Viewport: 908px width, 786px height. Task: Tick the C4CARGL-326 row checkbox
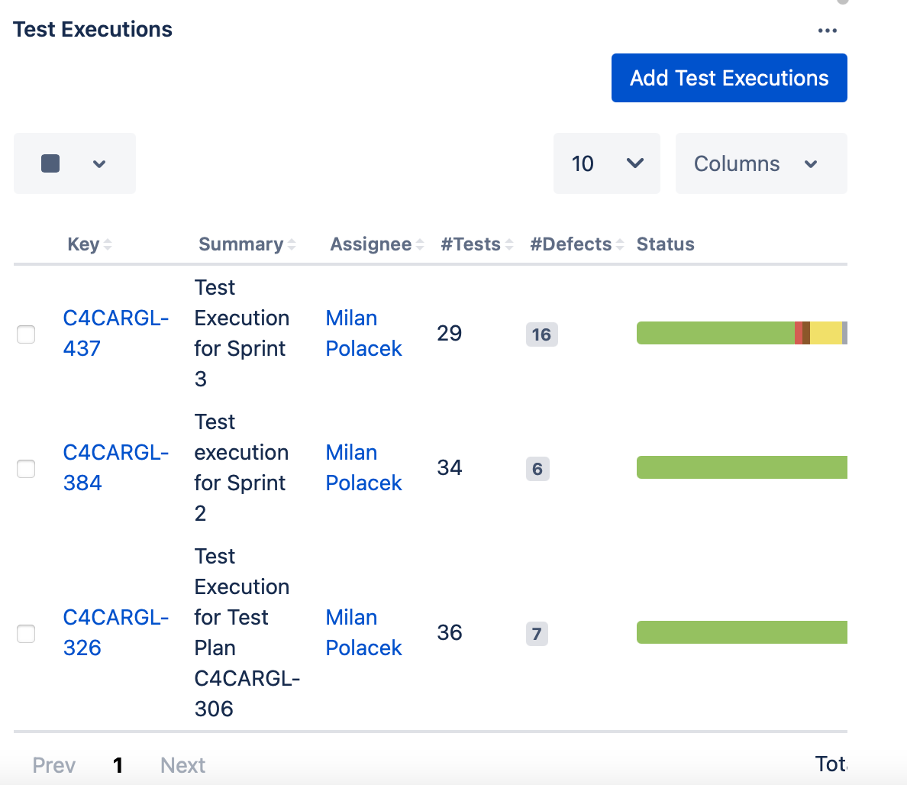[x=26, y=633]
